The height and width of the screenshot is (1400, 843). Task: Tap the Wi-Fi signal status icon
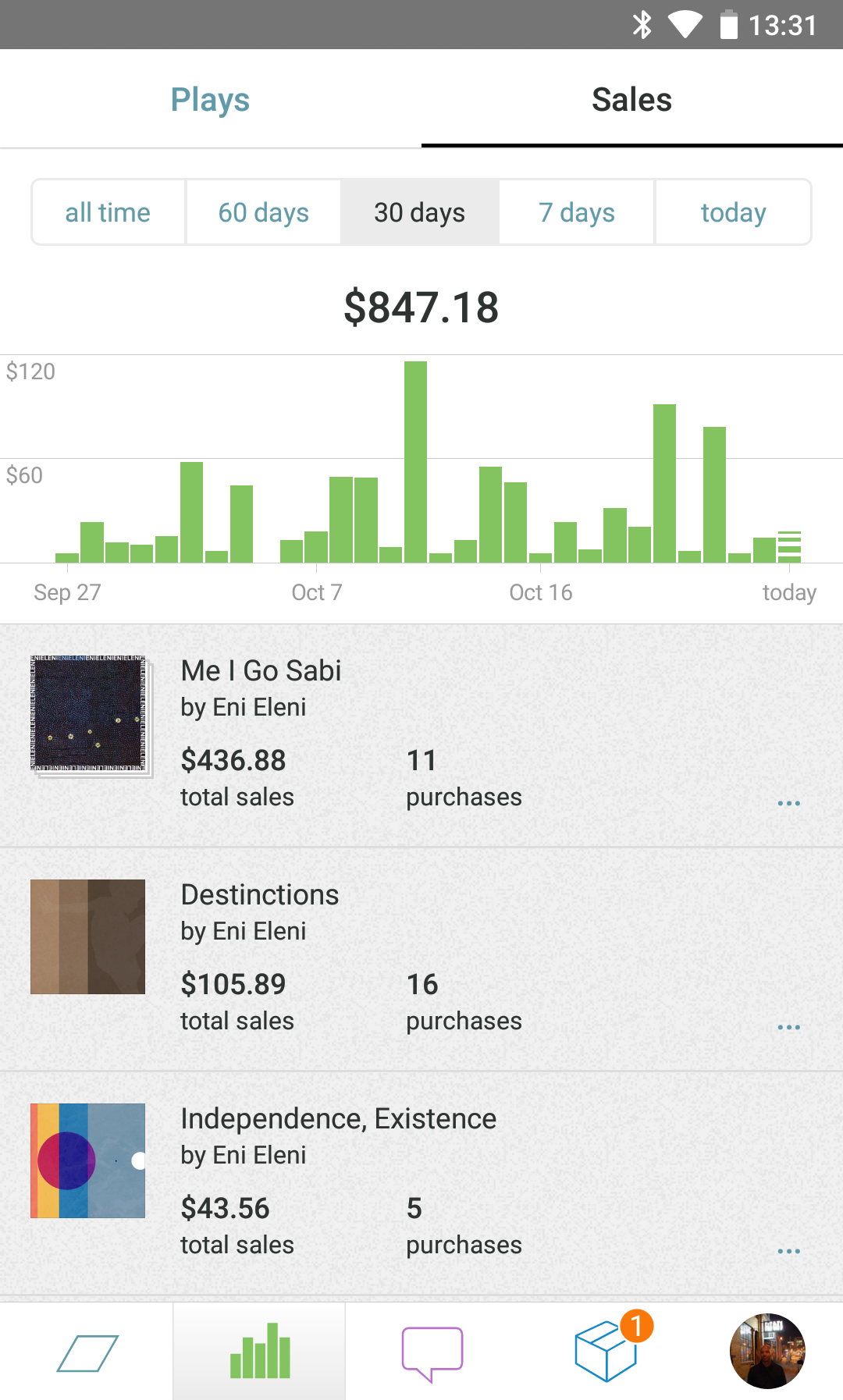pos(685,25)
